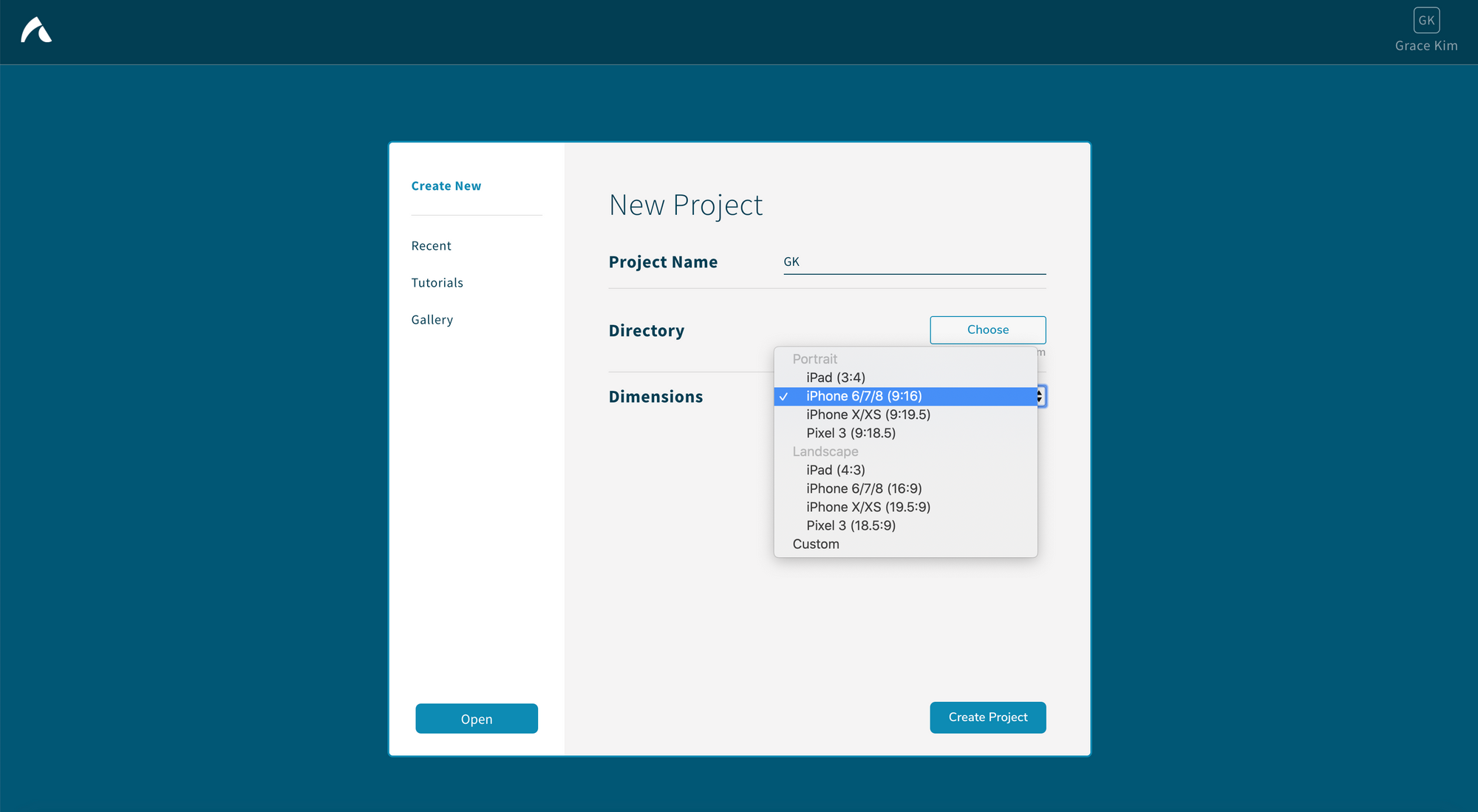Select iPad (3:4) portrait option
Image resolution: width=1478 pixels, height=812 pixels.
835,378
